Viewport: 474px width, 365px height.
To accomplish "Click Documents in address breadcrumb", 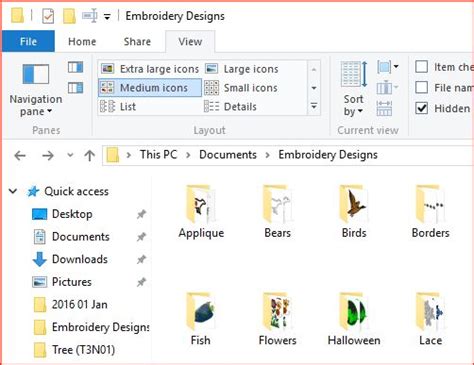I will tap(228, 155).
